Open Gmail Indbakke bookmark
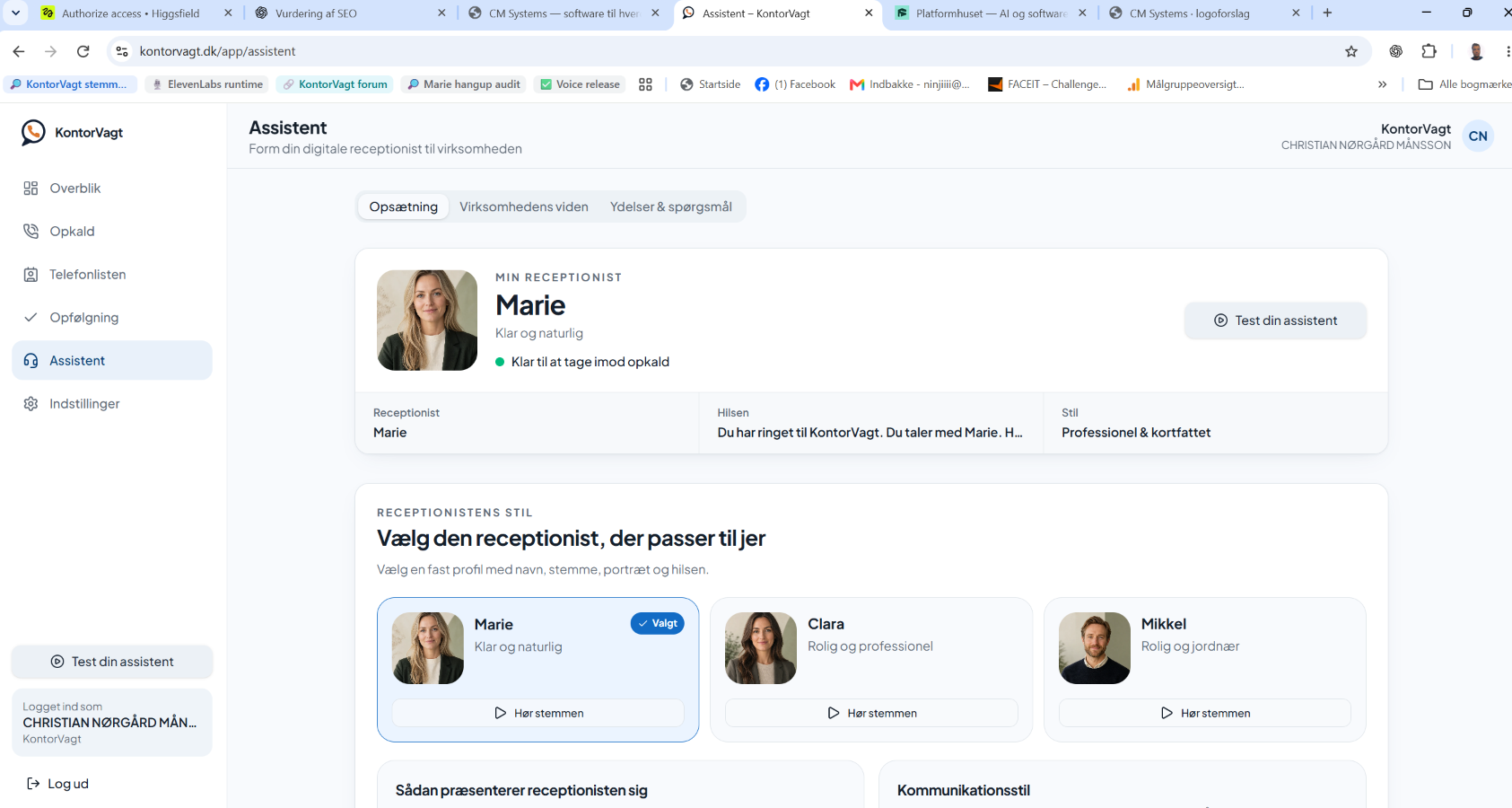 click(910, 84)
